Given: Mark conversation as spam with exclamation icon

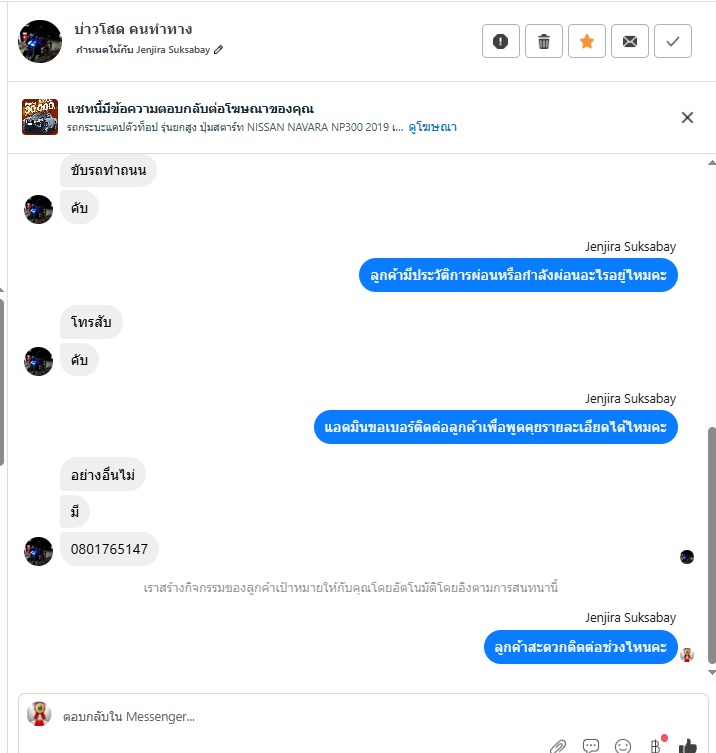Looking at the screenshot, I should click(500, 41).
